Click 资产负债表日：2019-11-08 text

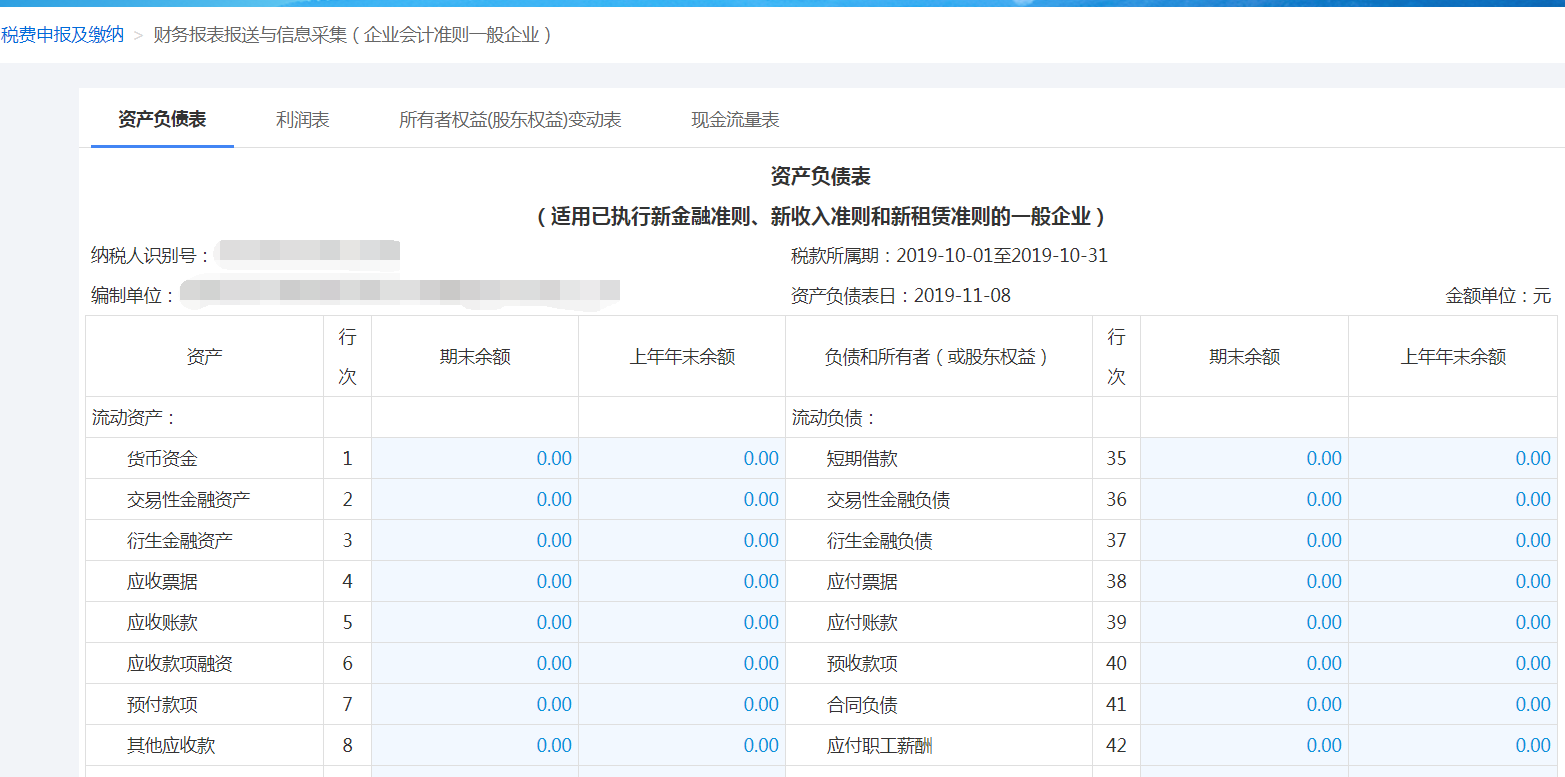[x=901, y=296]
